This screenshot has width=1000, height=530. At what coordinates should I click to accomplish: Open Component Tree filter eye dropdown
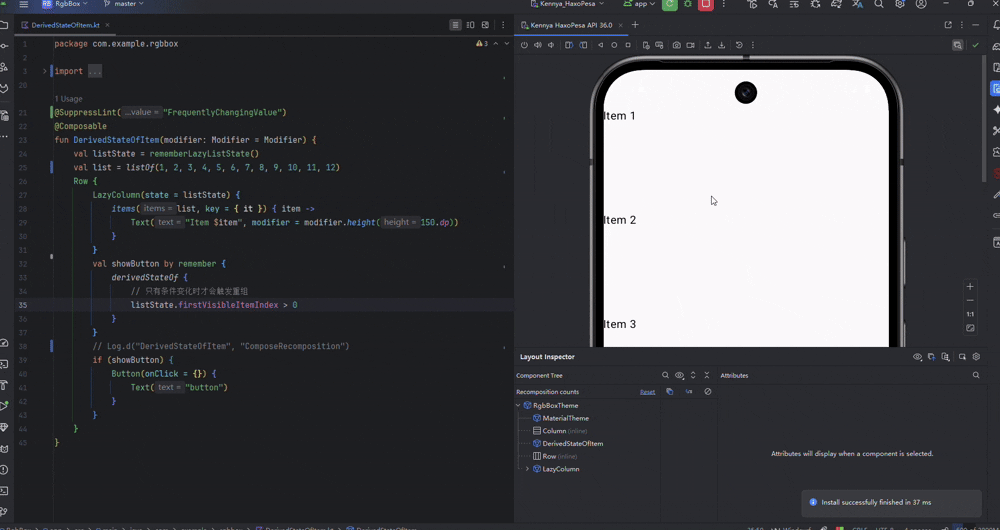pos(680,376)
